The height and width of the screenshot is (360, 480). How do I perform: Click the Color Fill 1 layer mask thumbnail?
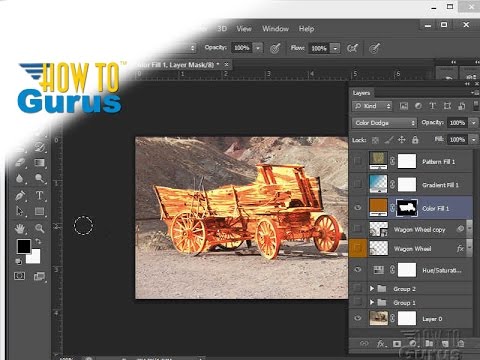coord(407,208)
